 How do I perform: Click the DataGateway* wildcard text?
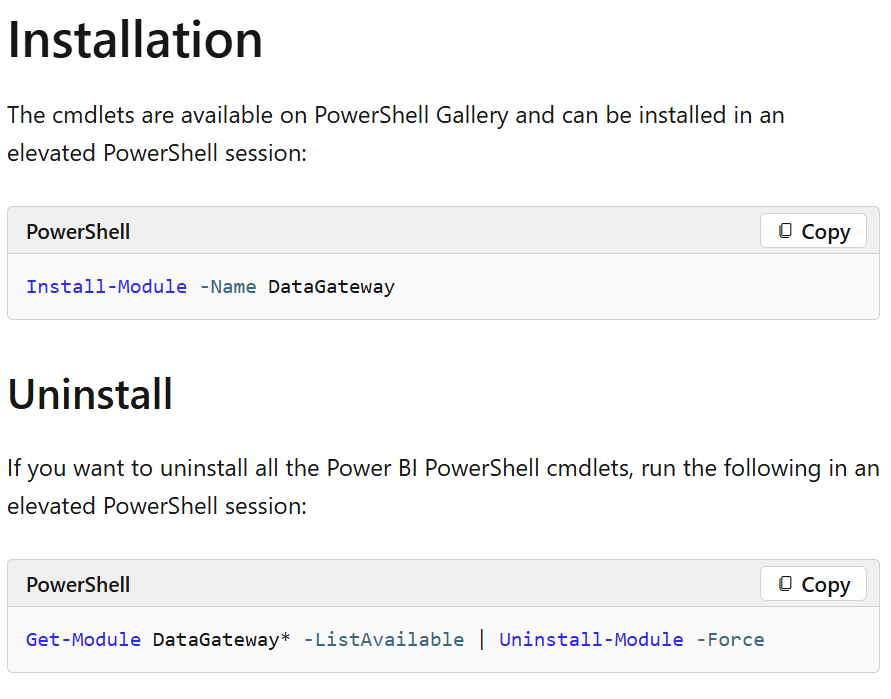point(221,639)
